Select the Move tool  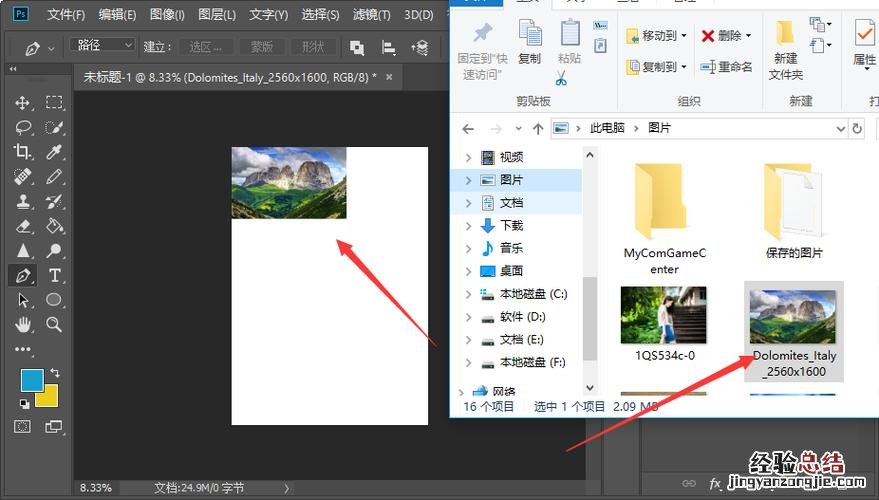click(x=22, y=103)
